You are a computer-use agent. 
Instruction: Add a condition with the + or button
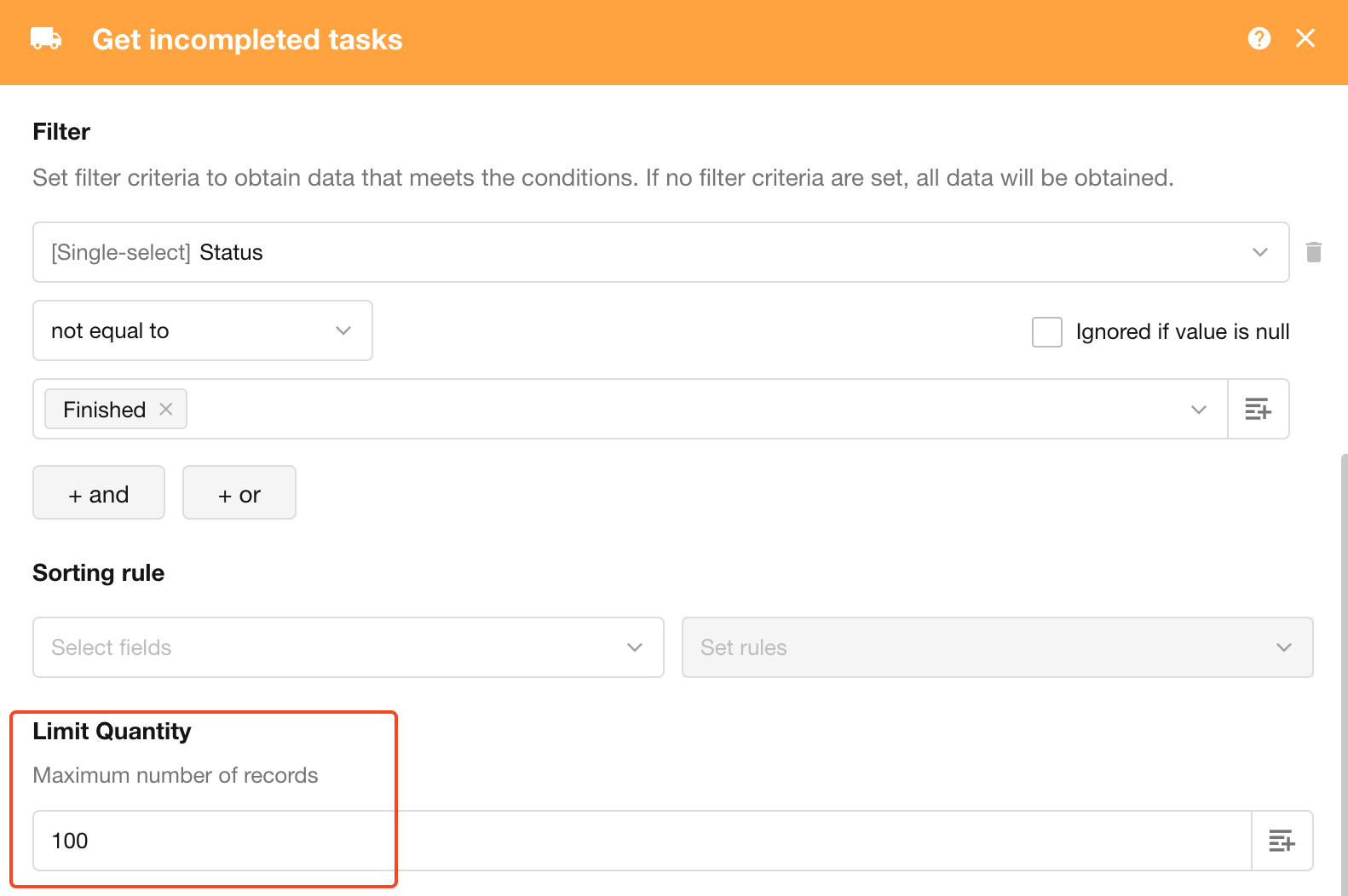coord(239,492)
